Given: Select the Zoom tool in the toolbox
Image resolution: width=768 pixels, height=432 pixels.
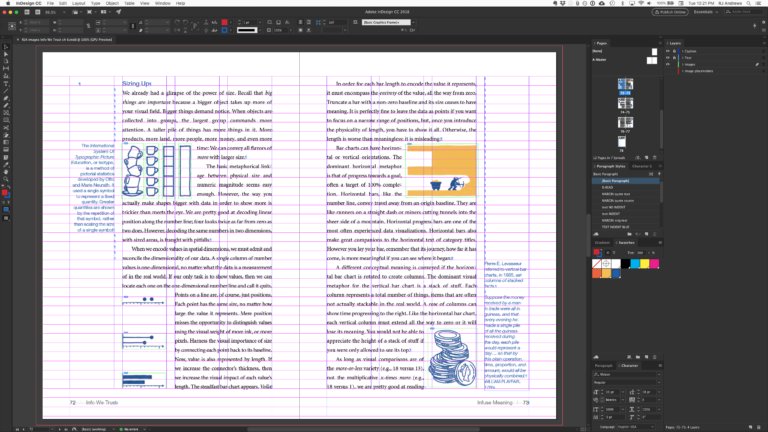Looking at the screenshot, I should [6, 179].
